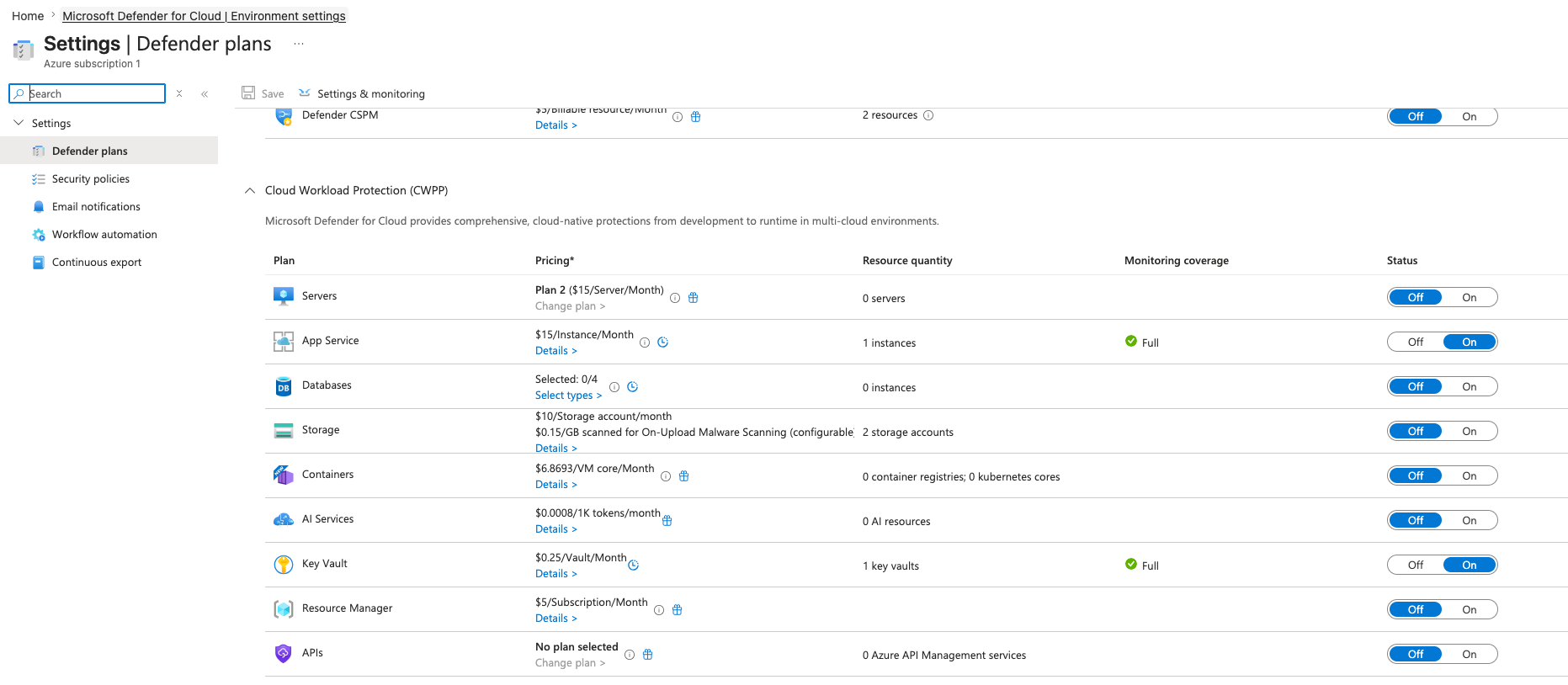Click the APIs plan icon
1568x685 pixels.
click(284, 654)
